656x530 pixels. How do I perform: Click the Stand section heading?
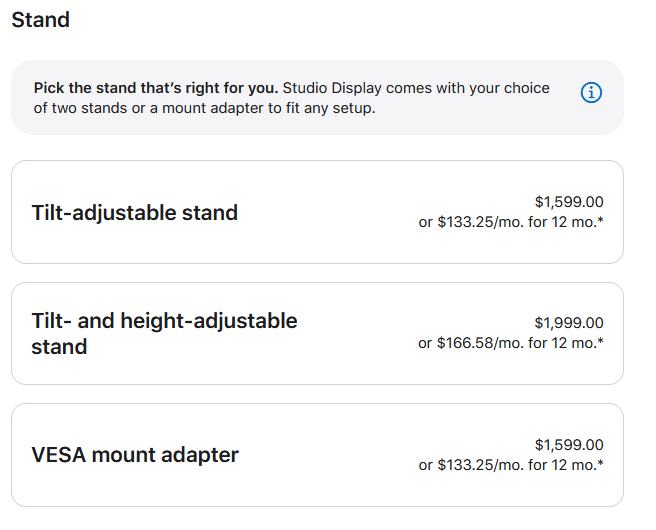[x=41, y=20]
